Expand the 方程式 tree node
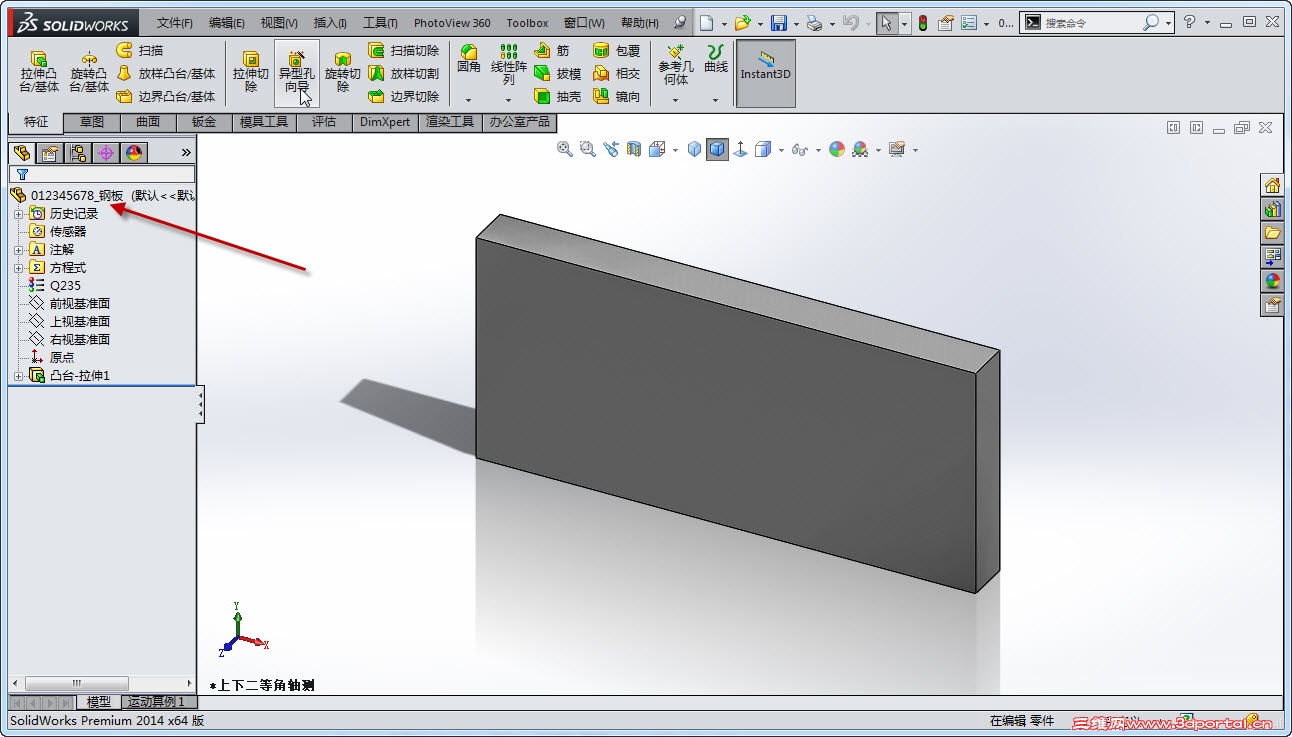The width and height of the screenshot is (1292, 737). point(18,268)
